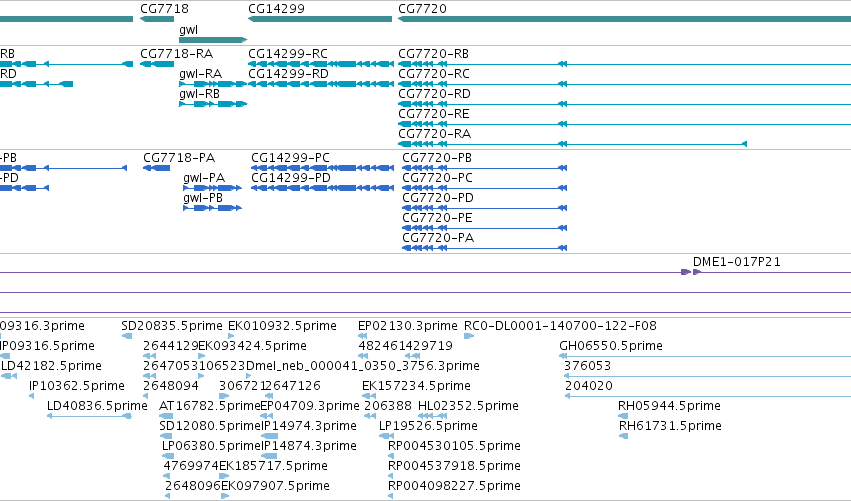Image resolution: width=851 pixels, height=501 pixels.
Task: Select the CG7720-RD transcript label
Action: [x=434, y=94]
